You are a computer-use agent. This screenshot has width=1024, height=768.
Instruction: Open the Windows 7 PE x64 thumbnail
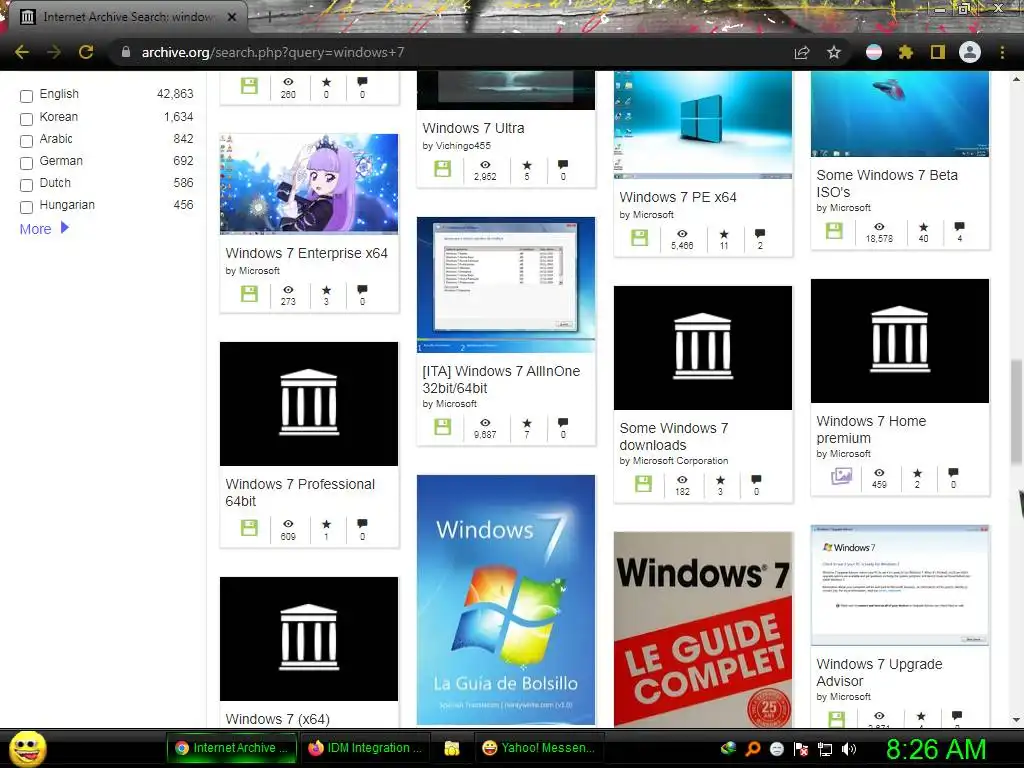coord(703,125)
